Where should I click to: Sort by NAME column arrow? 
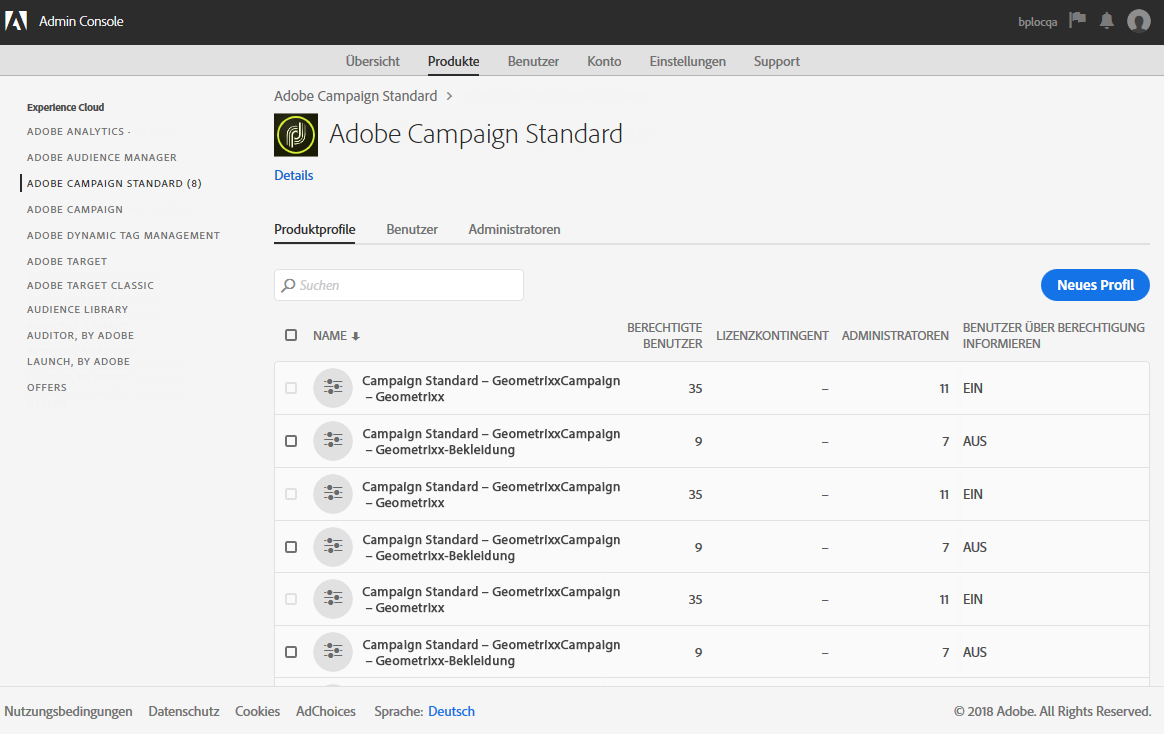355,336
